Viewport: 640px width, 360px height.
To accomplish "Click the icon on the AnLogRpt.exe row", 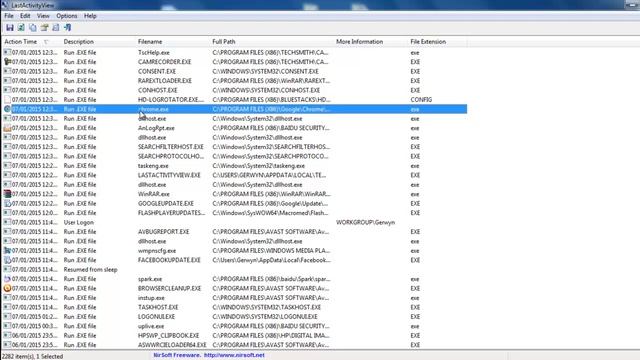I will tap(7, 128).
